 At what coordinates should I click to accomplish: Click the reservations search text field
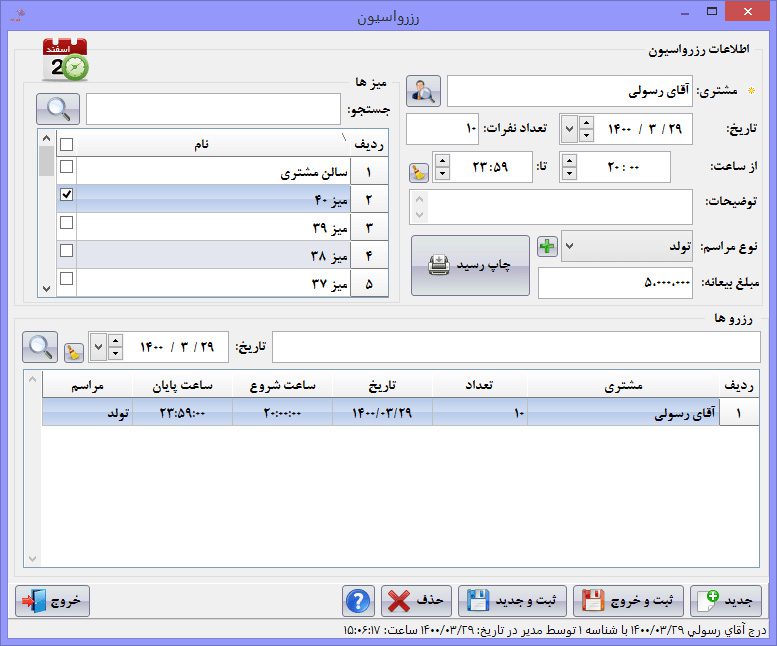click(516, 347)
